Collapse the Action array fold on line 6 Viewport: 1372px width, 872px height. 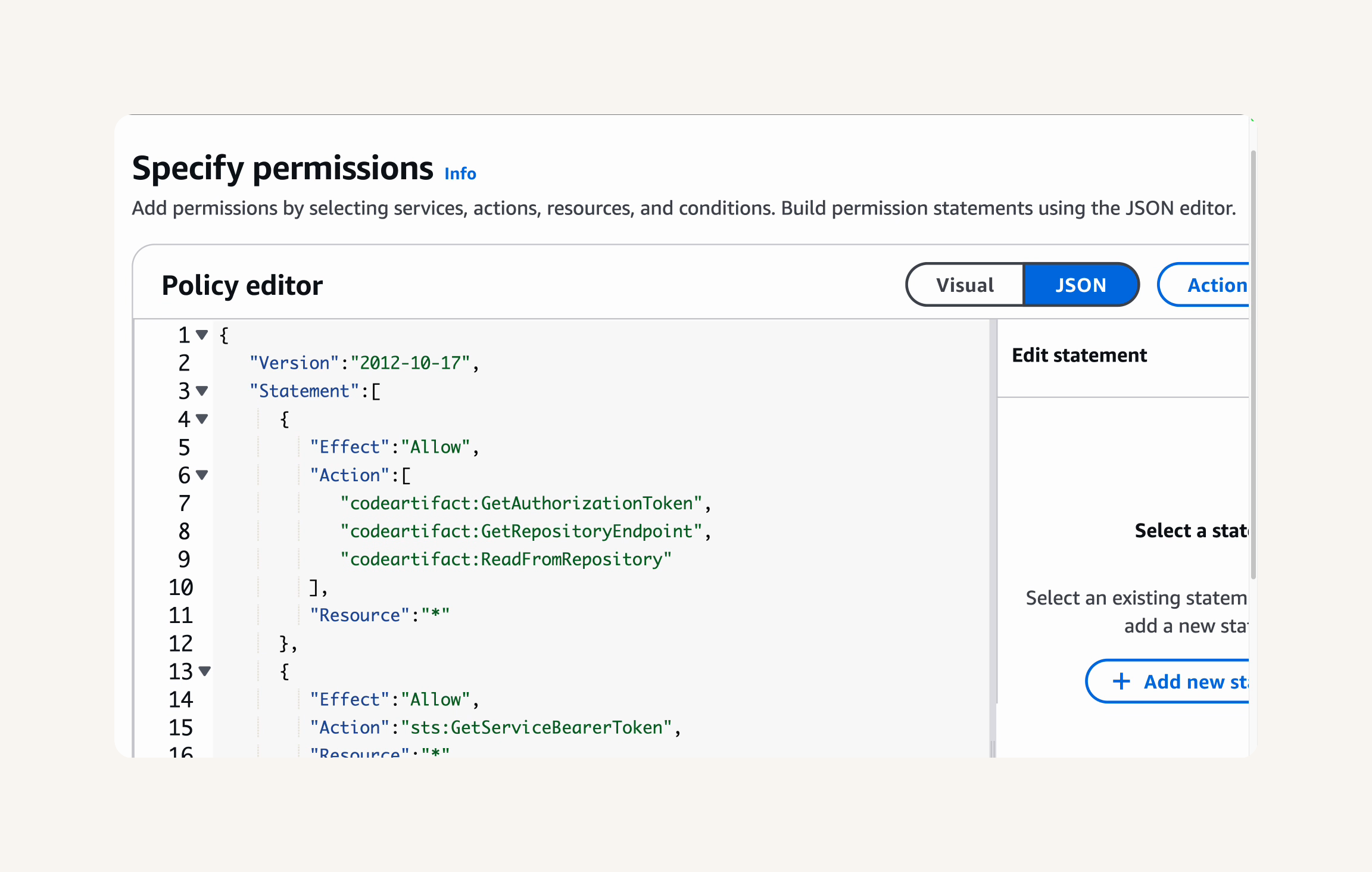[202, 475]
